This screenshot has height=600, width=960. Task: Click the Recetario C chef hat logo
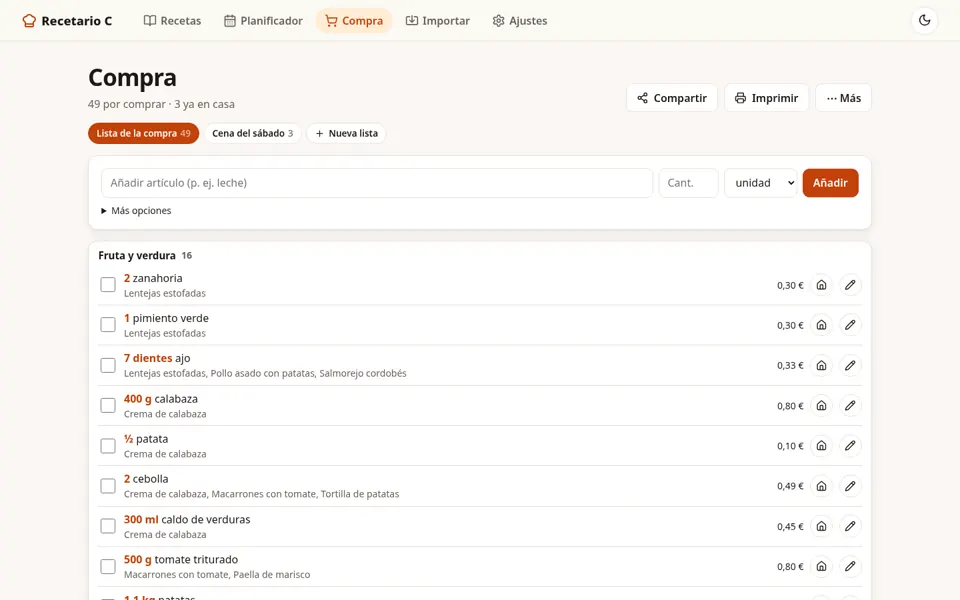(x=29, y=21)
